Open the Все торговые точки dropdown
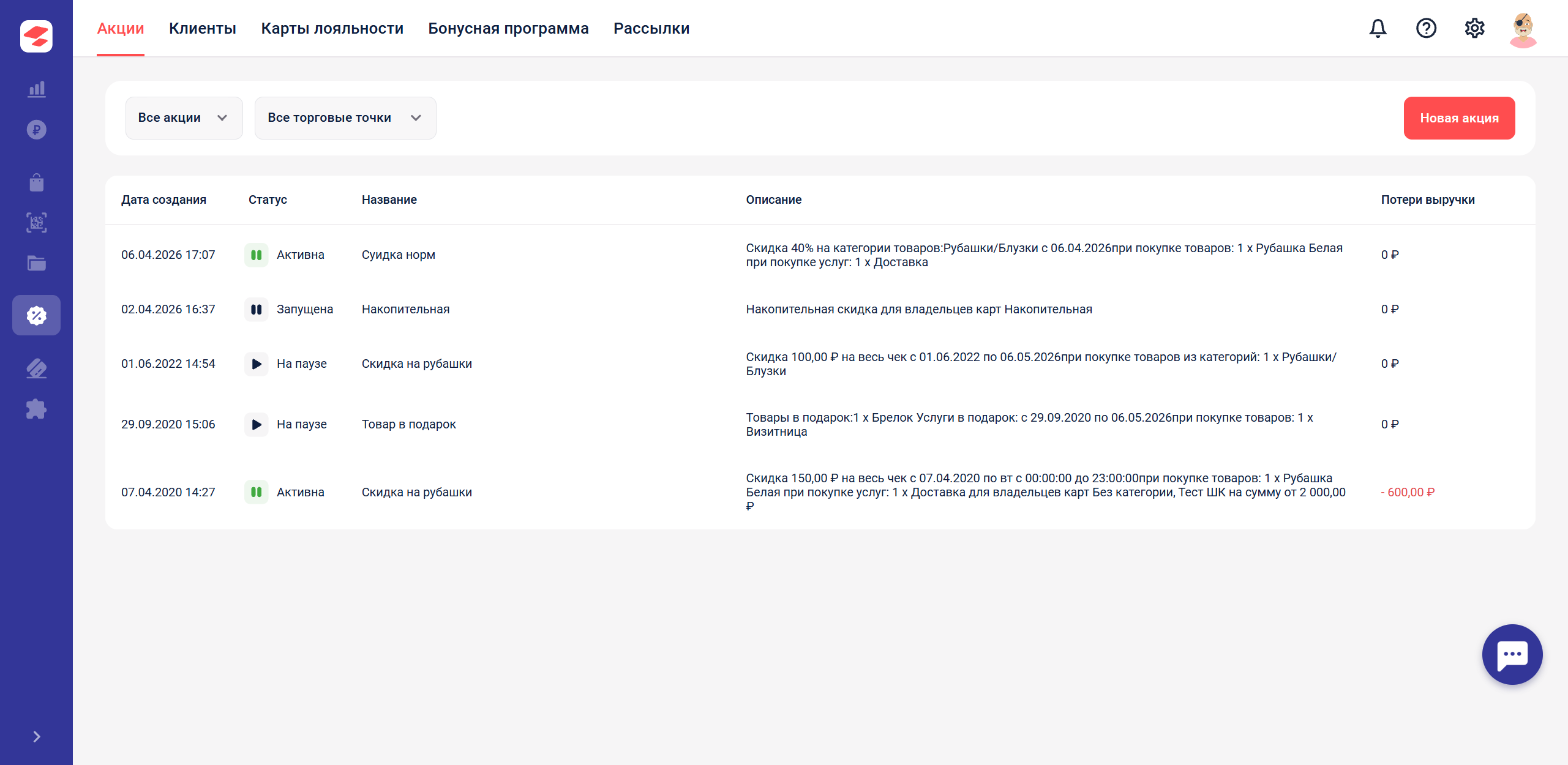The width and height of the screenshot is (1568, 765). coord(345,118)
